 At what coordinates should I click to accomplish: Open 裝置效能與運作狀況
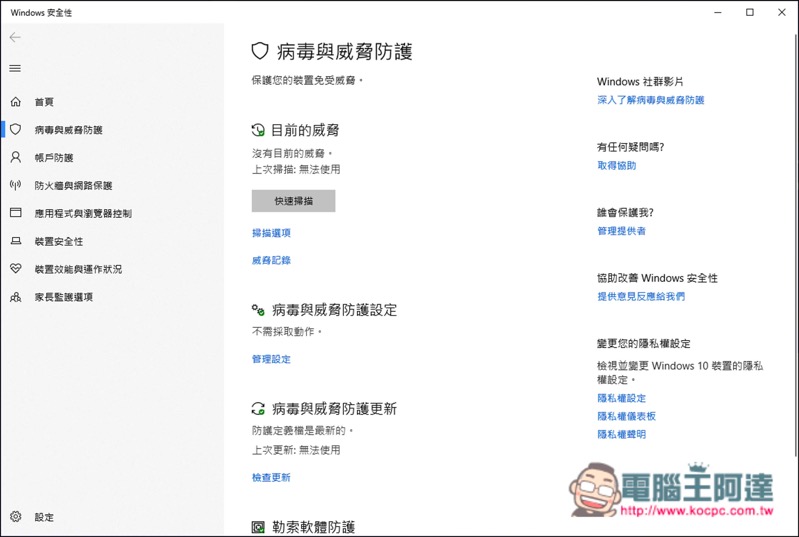(x=78, y=268)
